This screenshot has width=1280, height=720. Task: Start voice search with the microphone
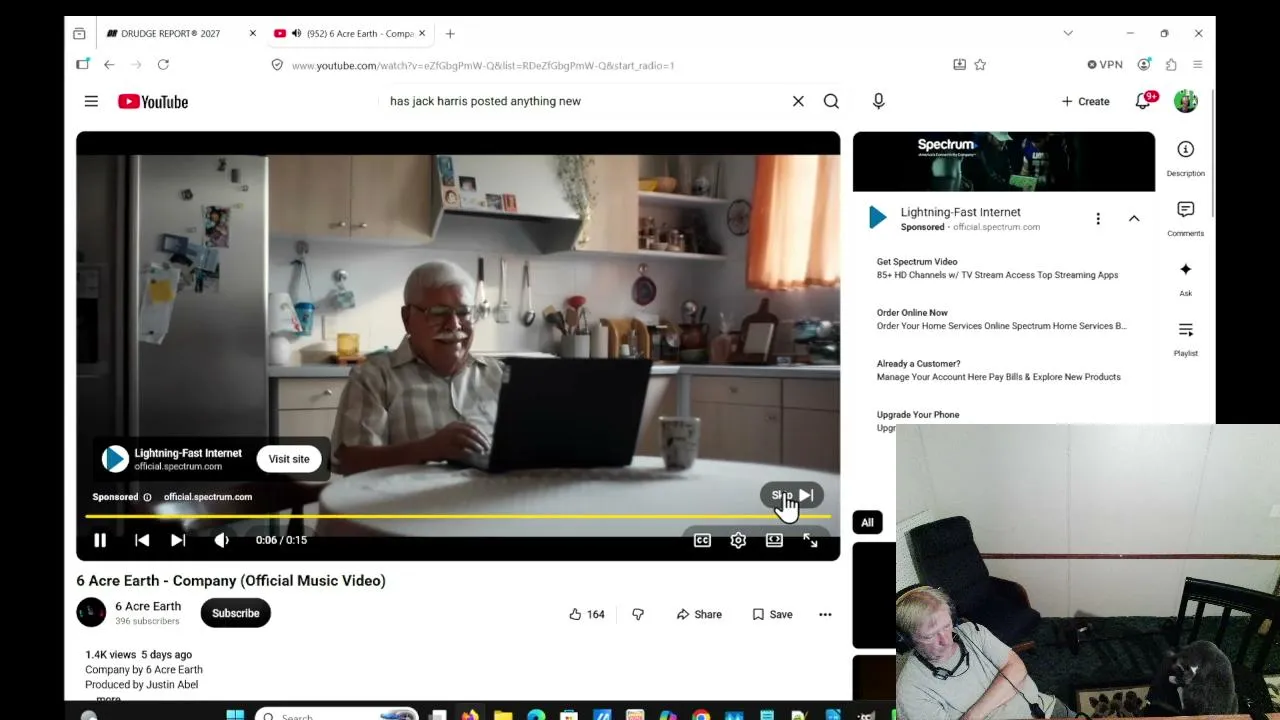click(x=878, y=101)
